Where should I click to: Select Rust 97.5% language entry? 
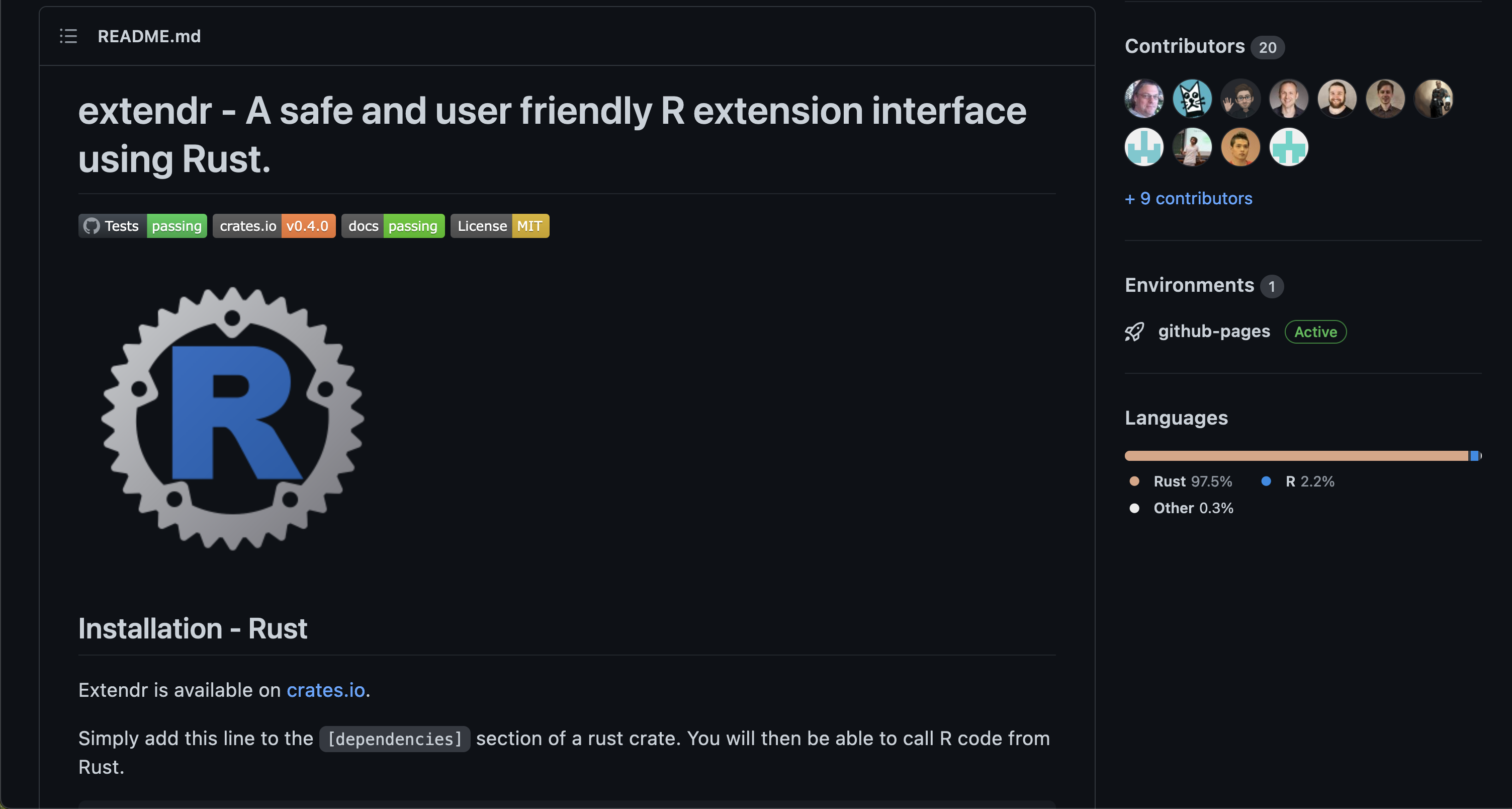(1192, 482)
